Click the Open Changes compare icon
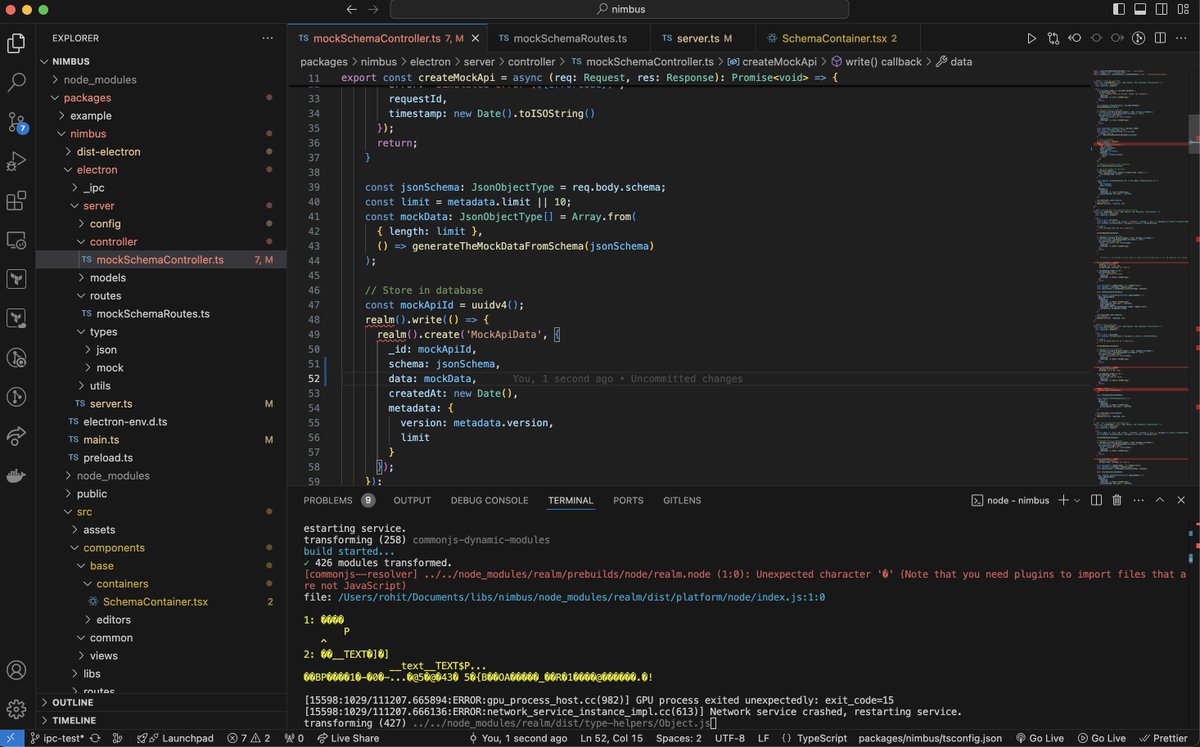Image resolution: width=1200 pixels, height=747 pixels. (x=1053, y=39)
